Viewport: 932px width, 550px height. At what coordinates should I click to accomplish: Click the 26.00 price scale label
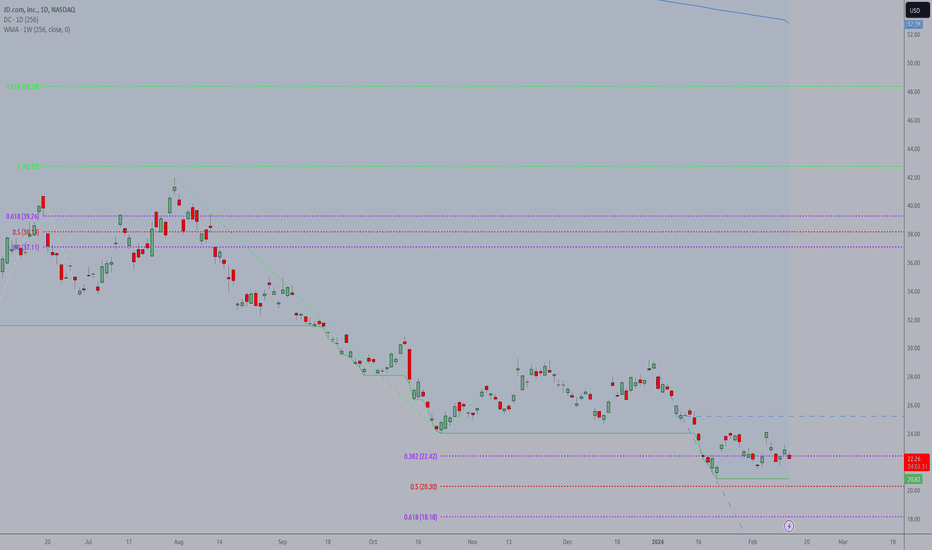(913, 406)
